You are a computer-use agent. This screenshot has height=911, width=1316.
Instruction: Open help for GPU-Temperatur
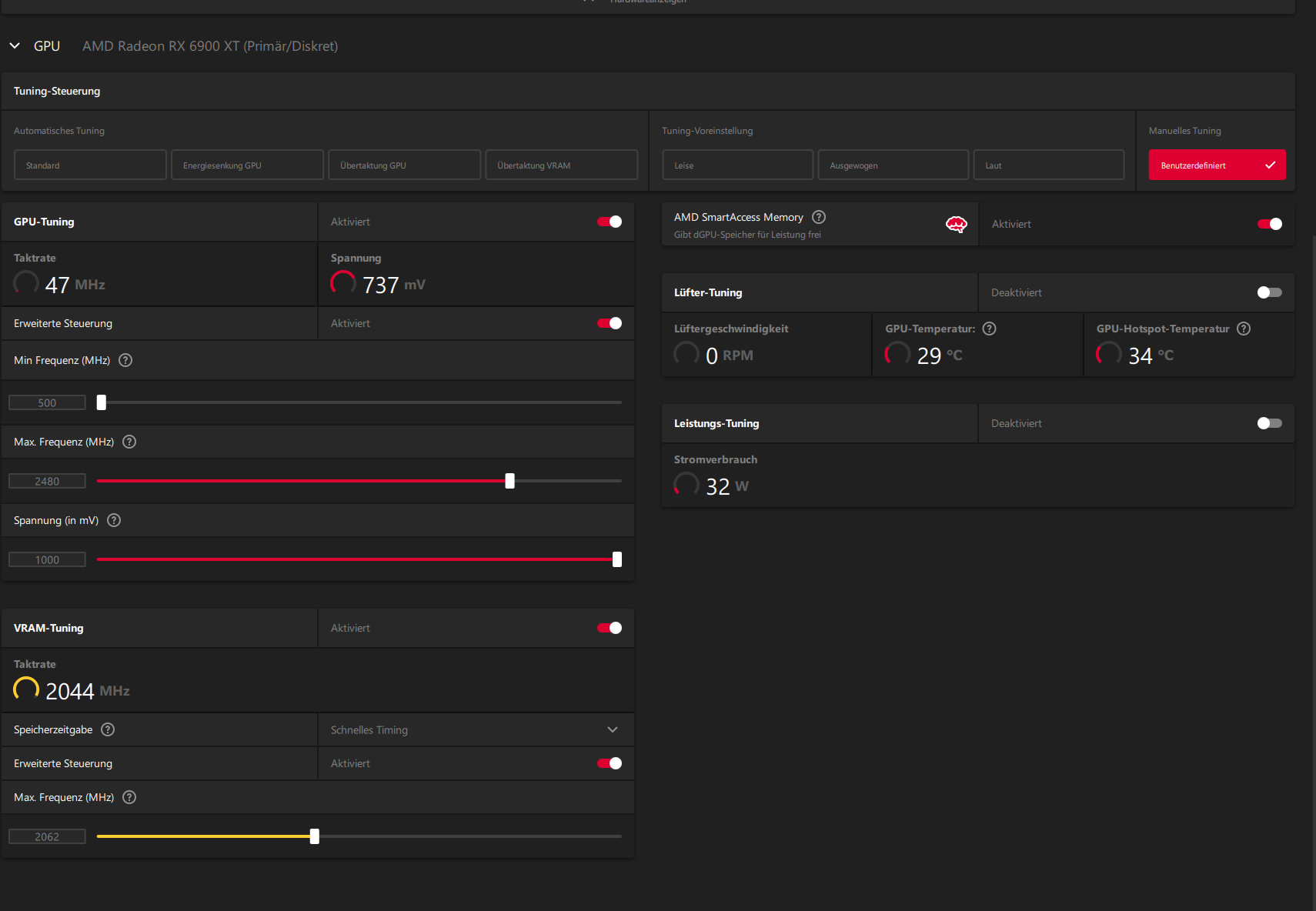990,329
